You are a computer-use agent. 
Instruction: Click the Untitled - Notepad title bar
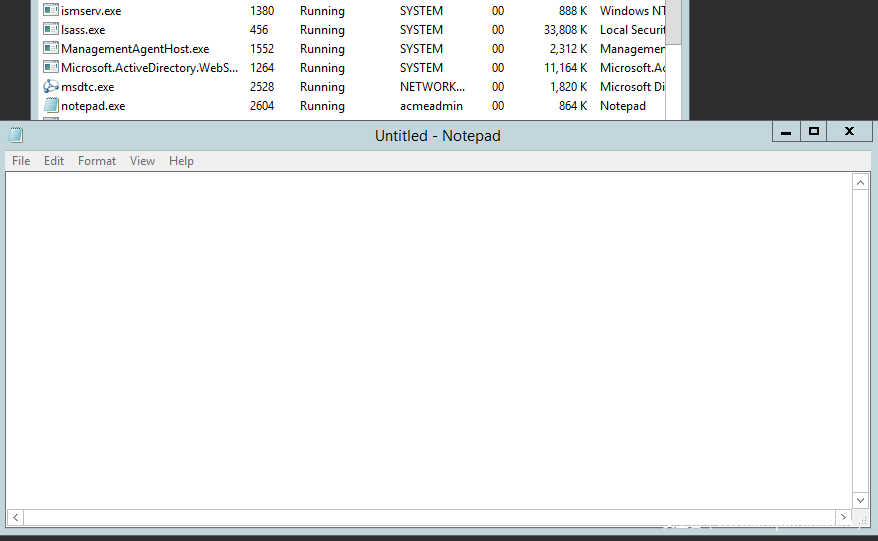tap(437, 136)
